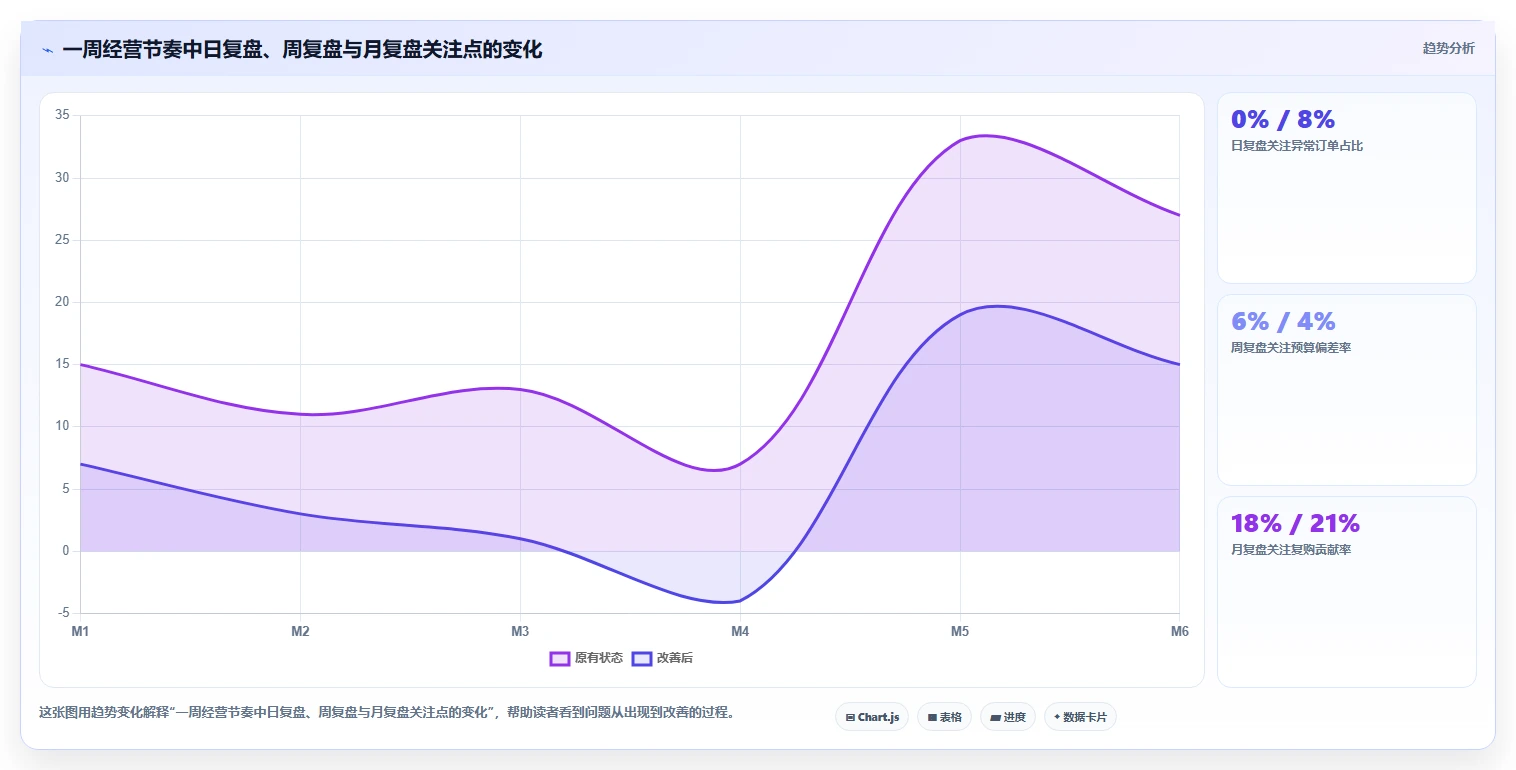Image resolution: width=1516 pixels, height=770 pixels.
Task: Click the 原有状态 line peak near M5
Action: (x=985, y=135)
